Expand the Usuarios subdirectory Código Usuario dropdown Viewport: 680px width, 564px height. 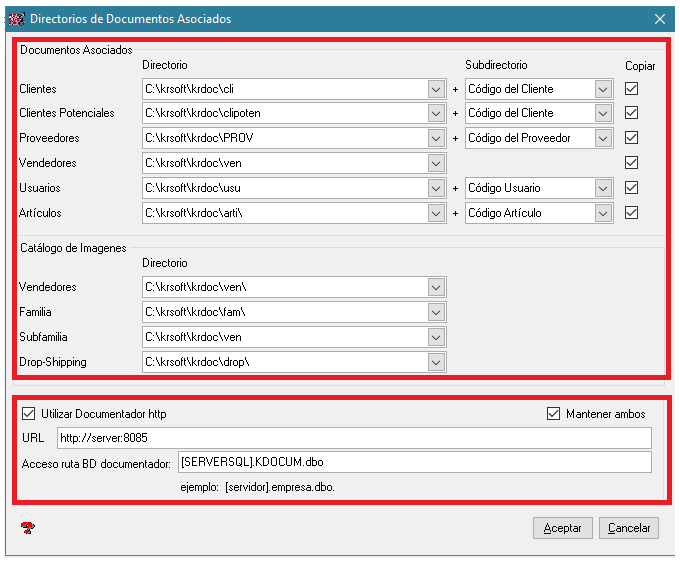pyautogui.click(x=603, y=188)
